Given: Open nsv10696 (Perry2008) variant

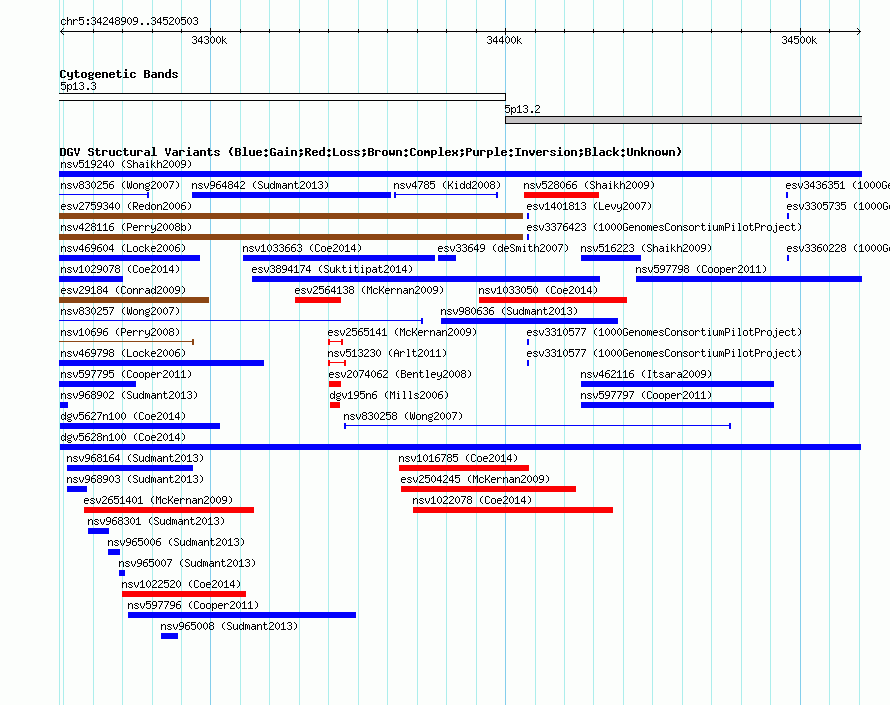Looking at the screenshot, I should click(120, 332).
